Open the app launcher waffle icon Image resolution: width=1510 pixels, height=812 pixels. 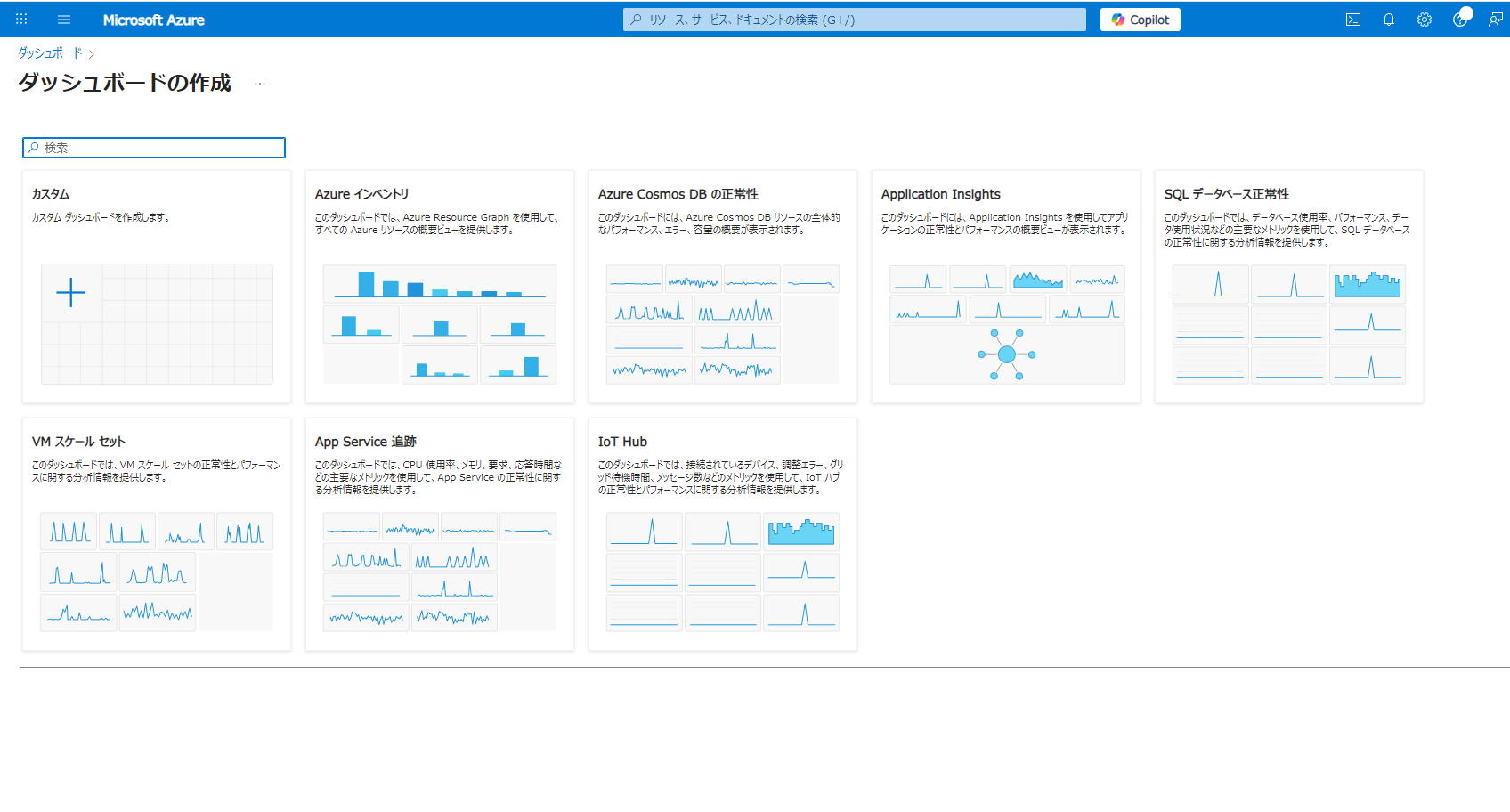click(21, 20)
